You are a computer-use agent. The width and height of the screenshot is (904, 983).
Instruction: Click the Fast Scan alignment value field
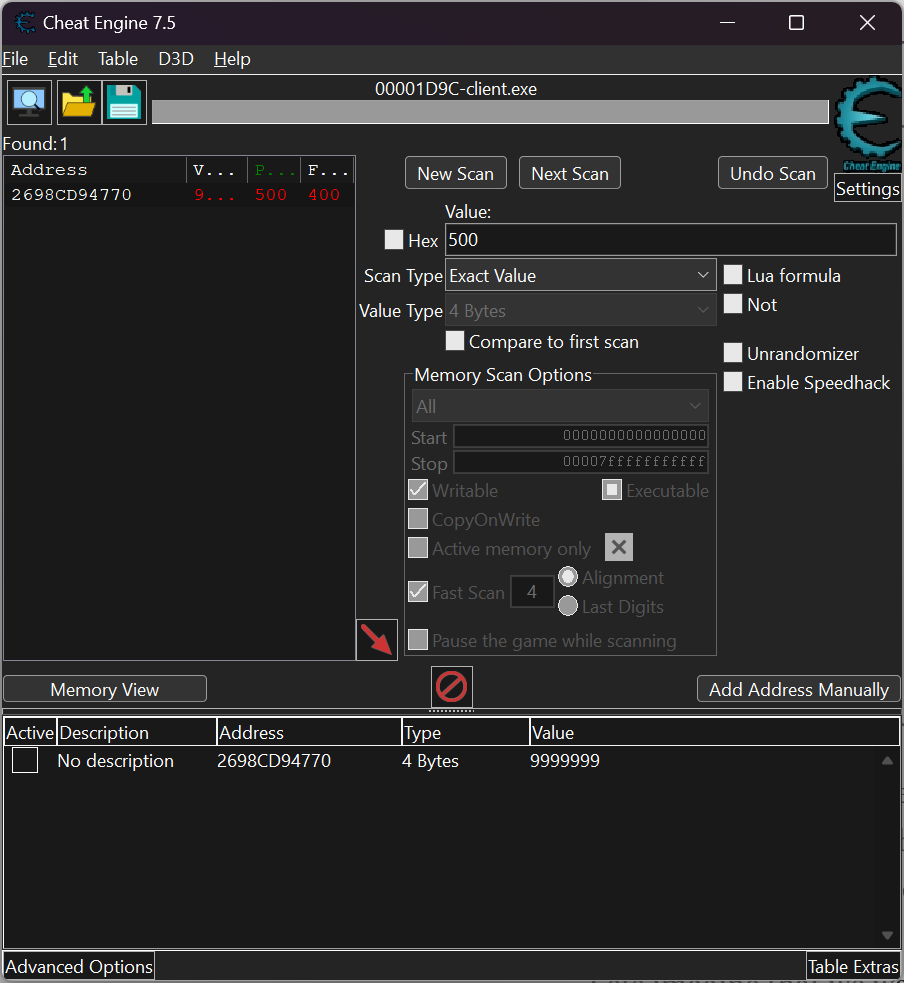tap(532, 591)
